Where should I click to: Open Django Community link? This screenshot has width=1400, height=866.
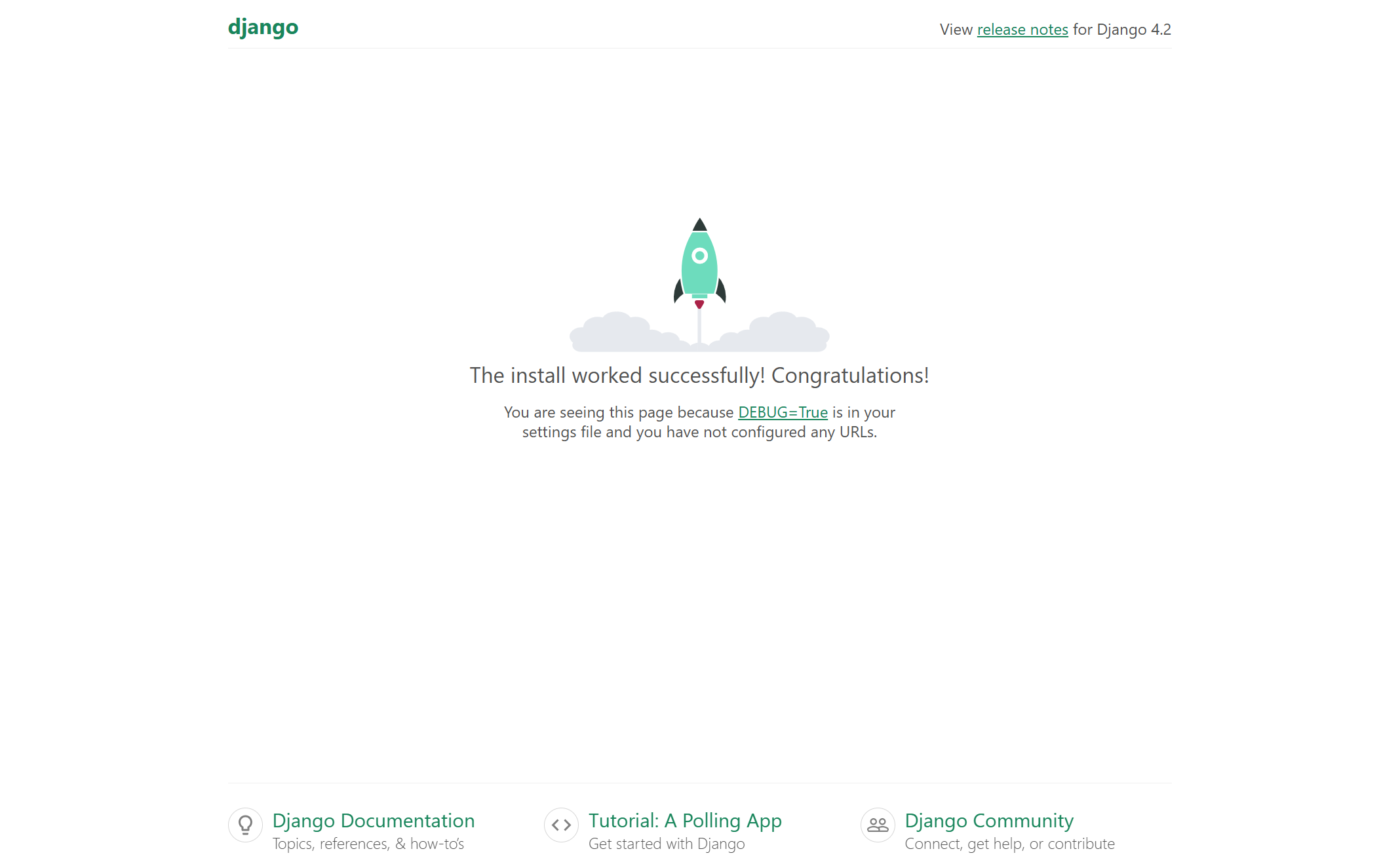(989, 820)
